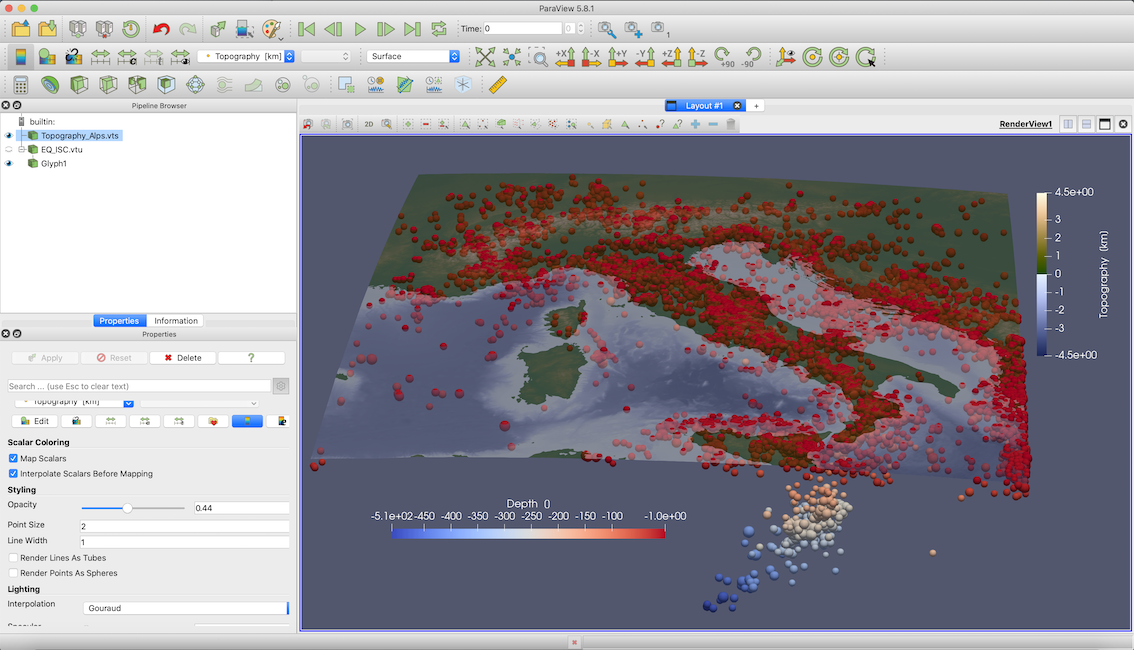
Task: Split the RenderView1 horizontally
Action: pos(1068,124)
